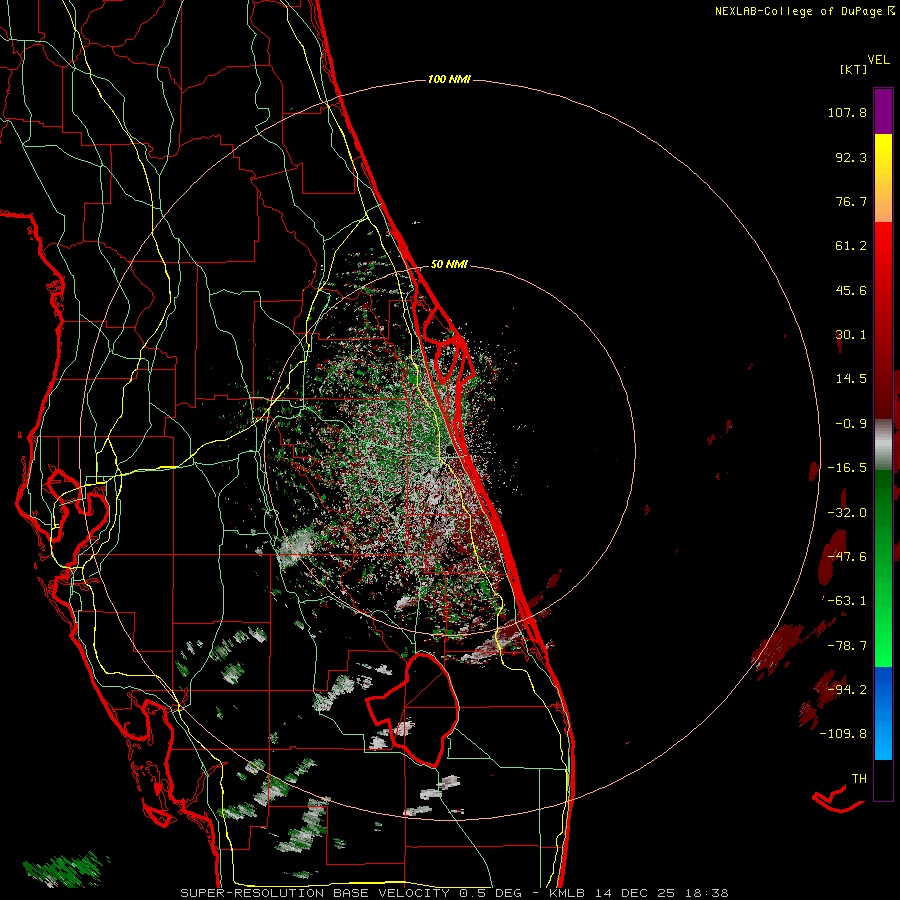Pick the gray near-zero segment of the color bar
900x900 pixels.
click(883, 442)
